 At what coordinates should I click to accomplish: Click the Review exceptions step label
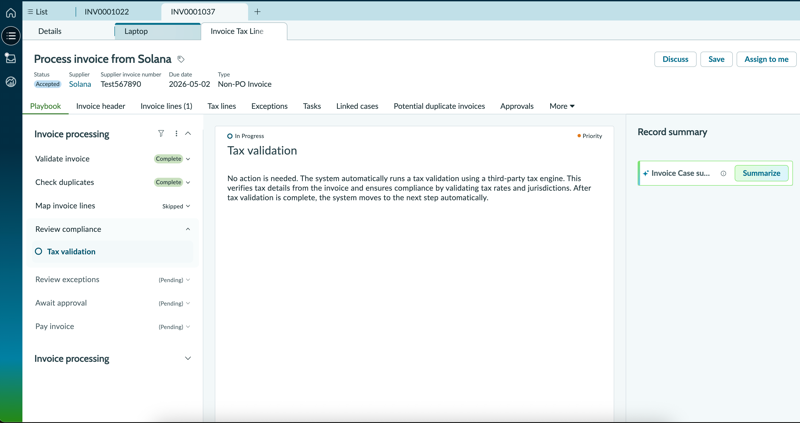(x=67, y=280)
